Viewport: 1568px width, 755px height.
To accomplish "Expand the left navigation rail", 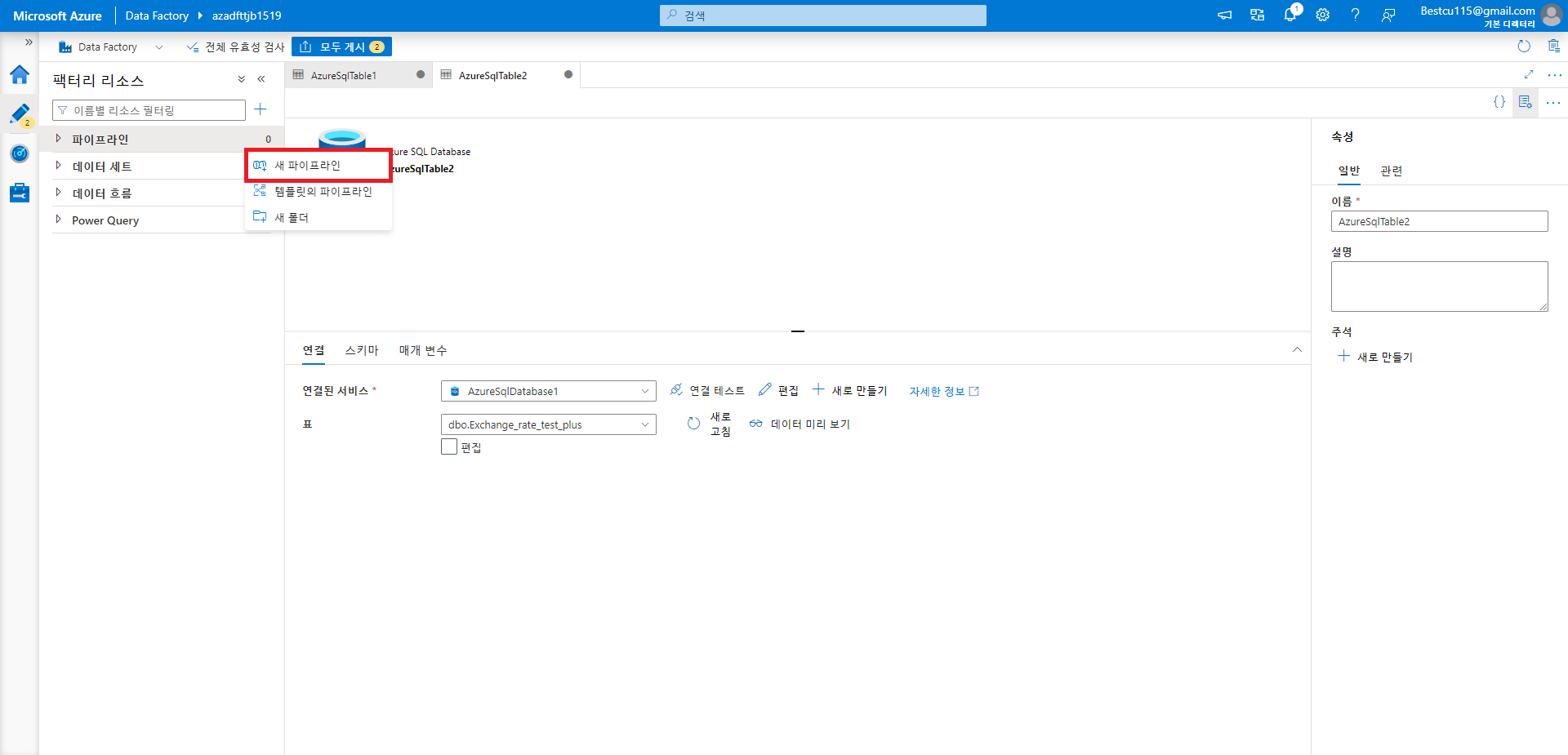I will [x=29, y=42].
